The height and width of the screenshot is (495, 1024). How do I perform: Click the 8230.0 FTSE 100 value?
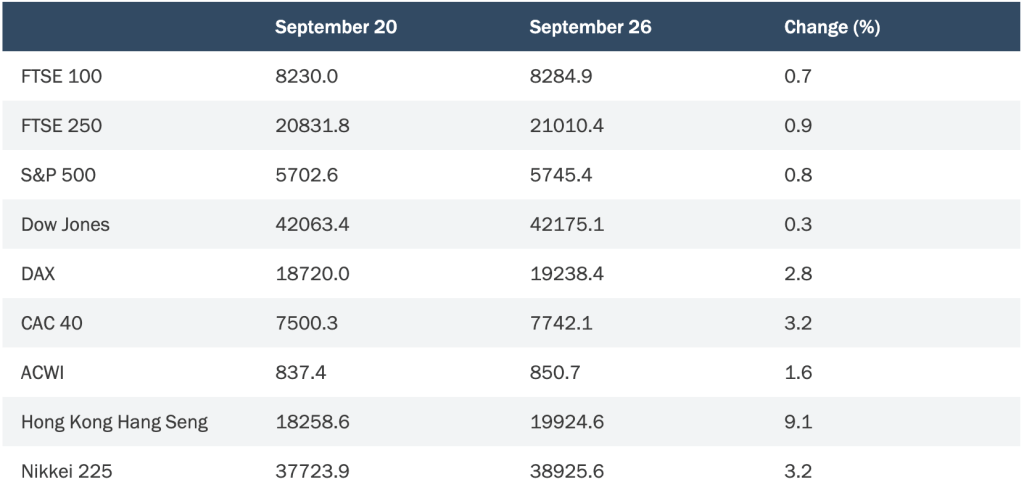[306, 76]
